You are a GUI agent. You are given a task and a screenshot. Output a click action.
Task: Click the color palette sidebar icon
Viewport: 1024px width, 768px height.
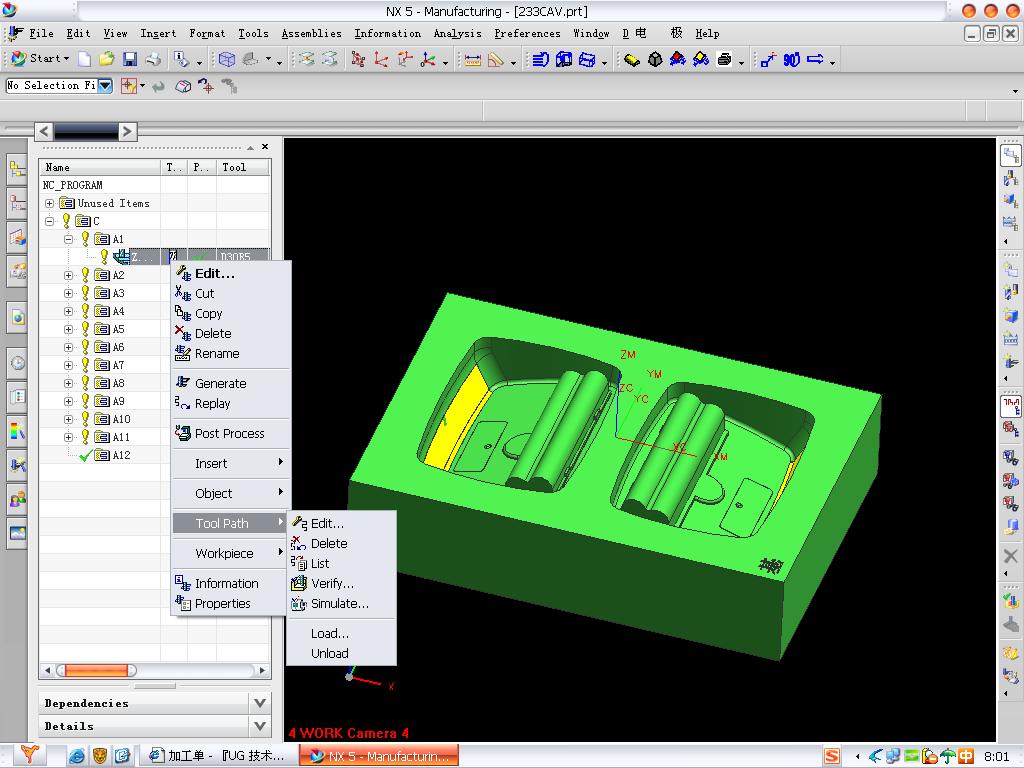(18, 431)
